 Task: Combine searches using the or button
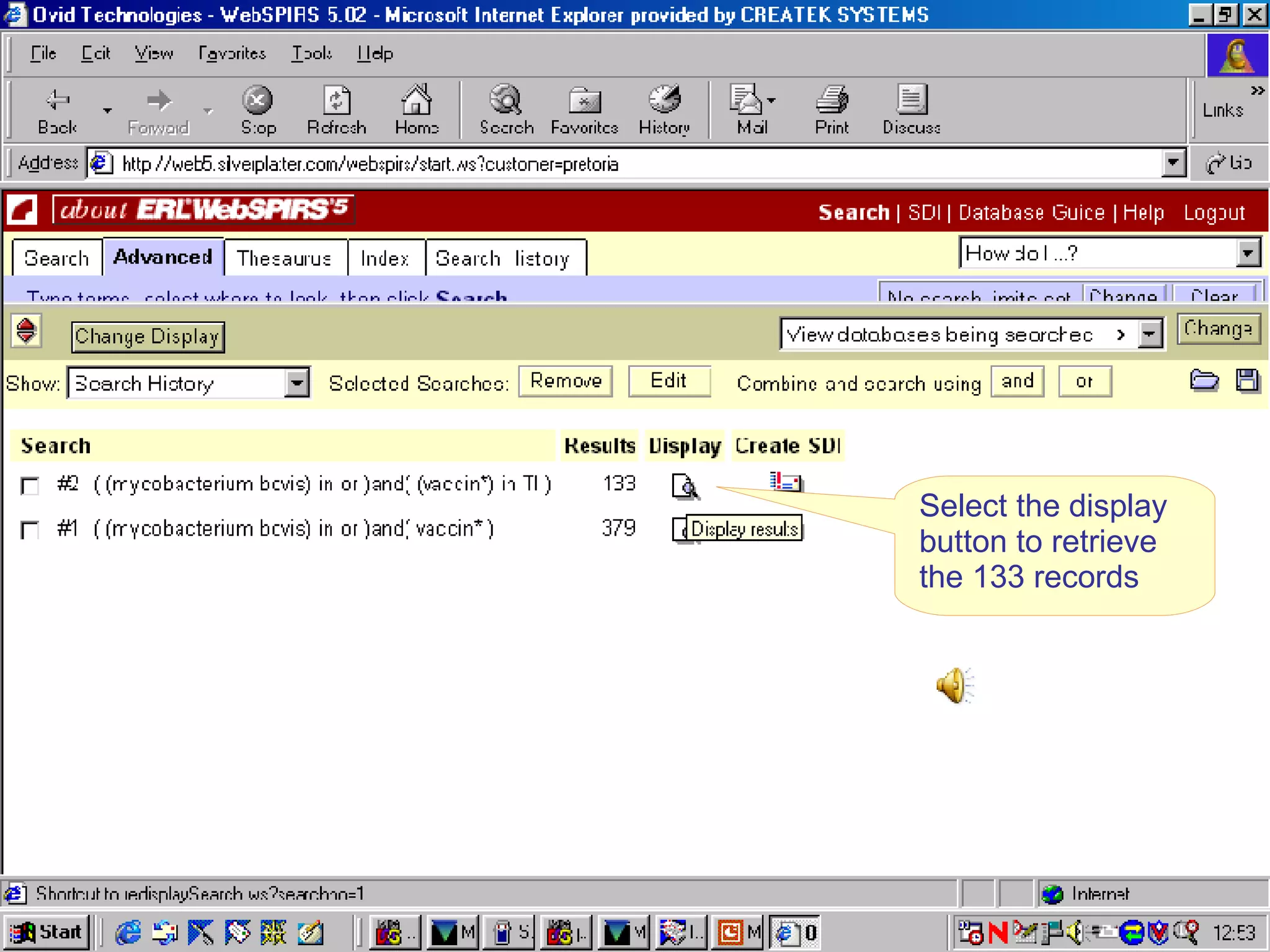click(1085, 381)
